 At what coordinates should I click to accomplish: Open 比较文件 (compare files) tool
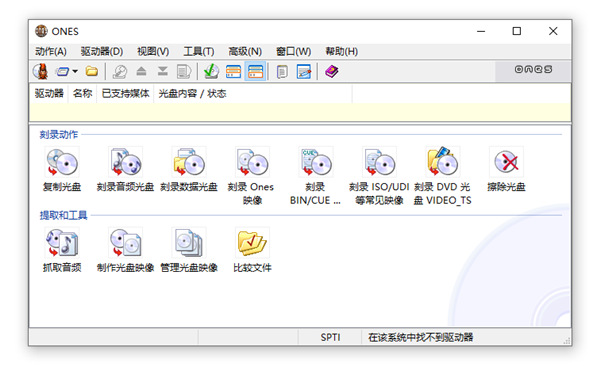[252, 250]
